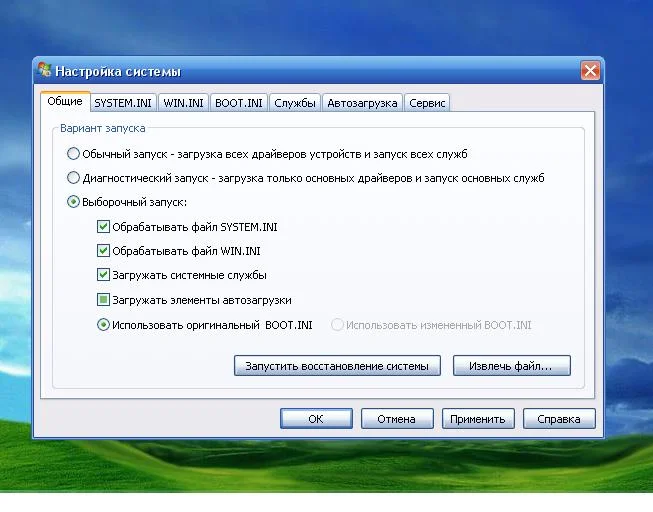Open help with Справка button
The image size is (653, 512).
(x=559, y=419)
